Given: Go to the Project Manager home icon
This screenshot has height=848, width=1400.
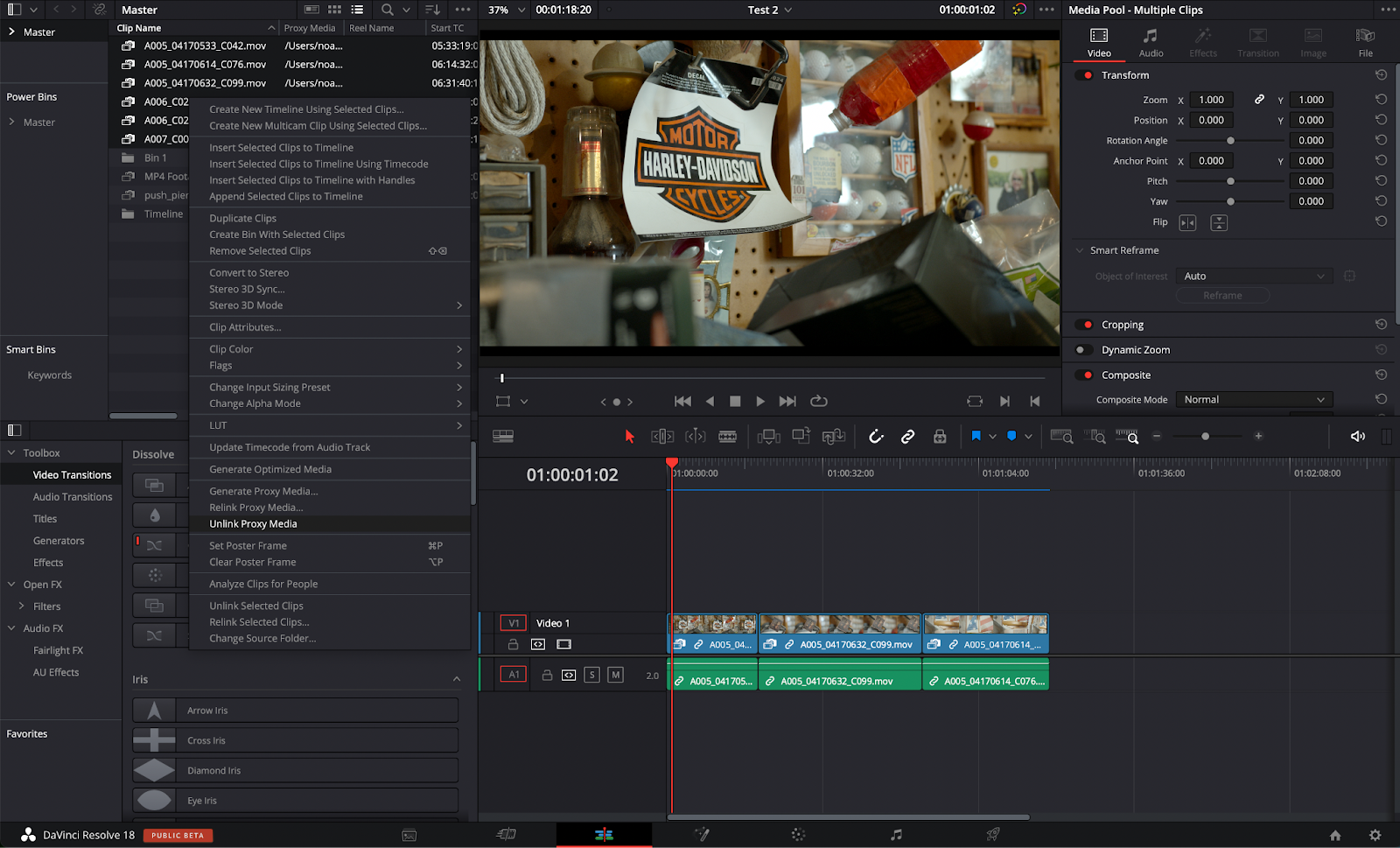Looking at the screenshot, I should (x=1335, y=836).
